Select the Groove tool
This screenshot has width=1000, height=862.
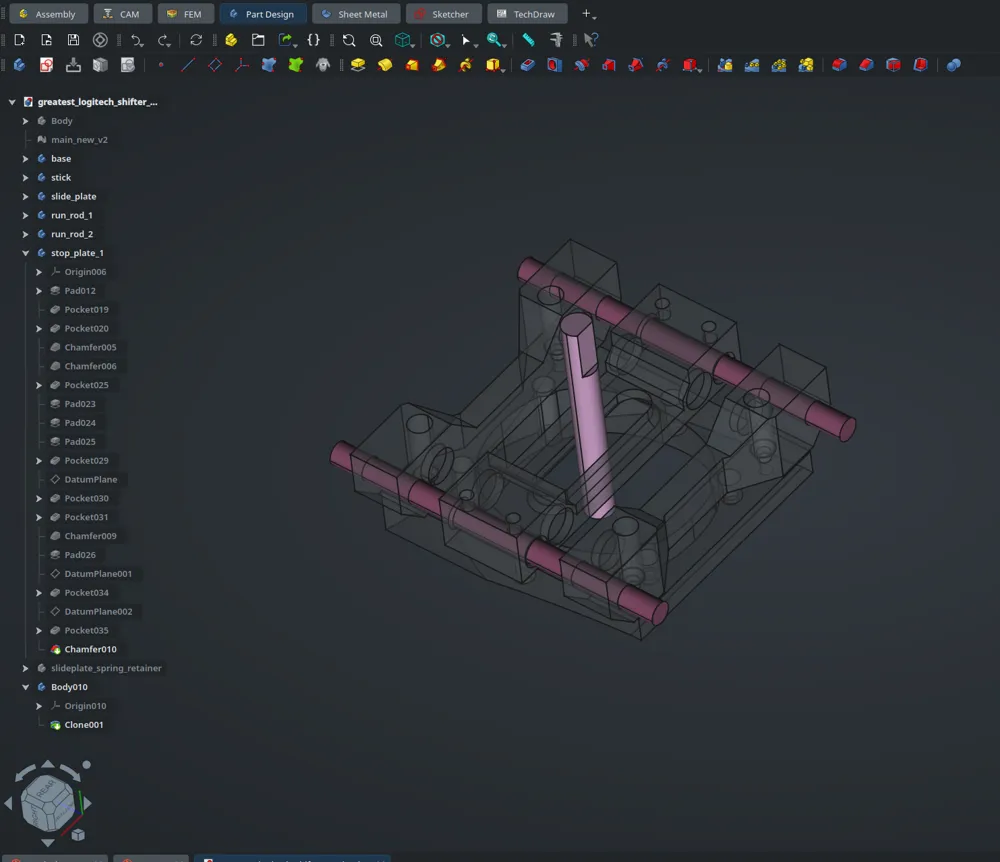(x=582, y=65)
